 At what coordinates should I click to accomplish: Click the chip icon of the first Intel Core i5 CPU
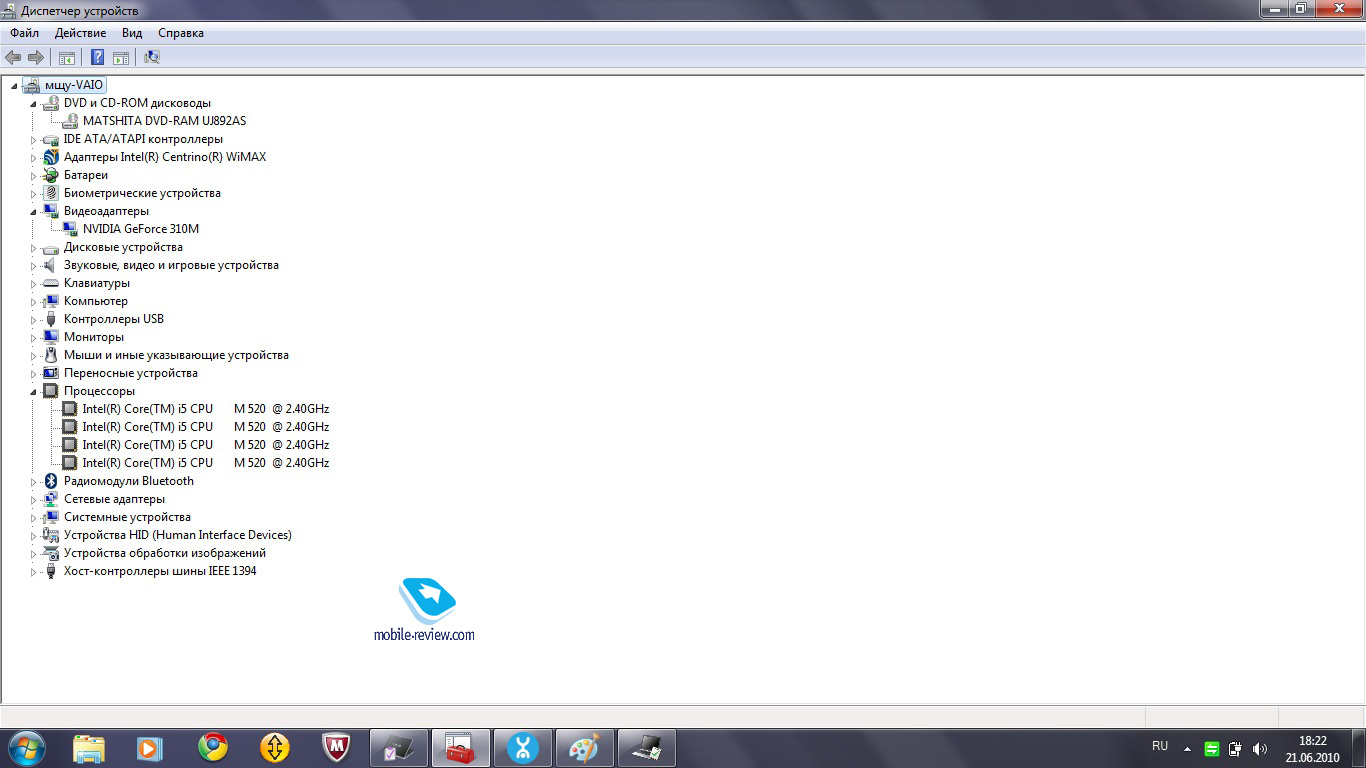70,409
